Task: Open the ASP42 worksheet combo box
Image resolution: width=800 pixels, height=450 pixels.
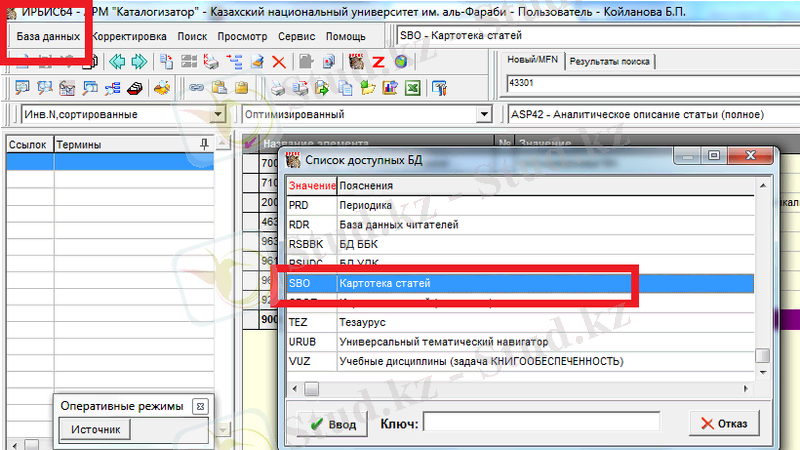Action: tap(654, 114)
